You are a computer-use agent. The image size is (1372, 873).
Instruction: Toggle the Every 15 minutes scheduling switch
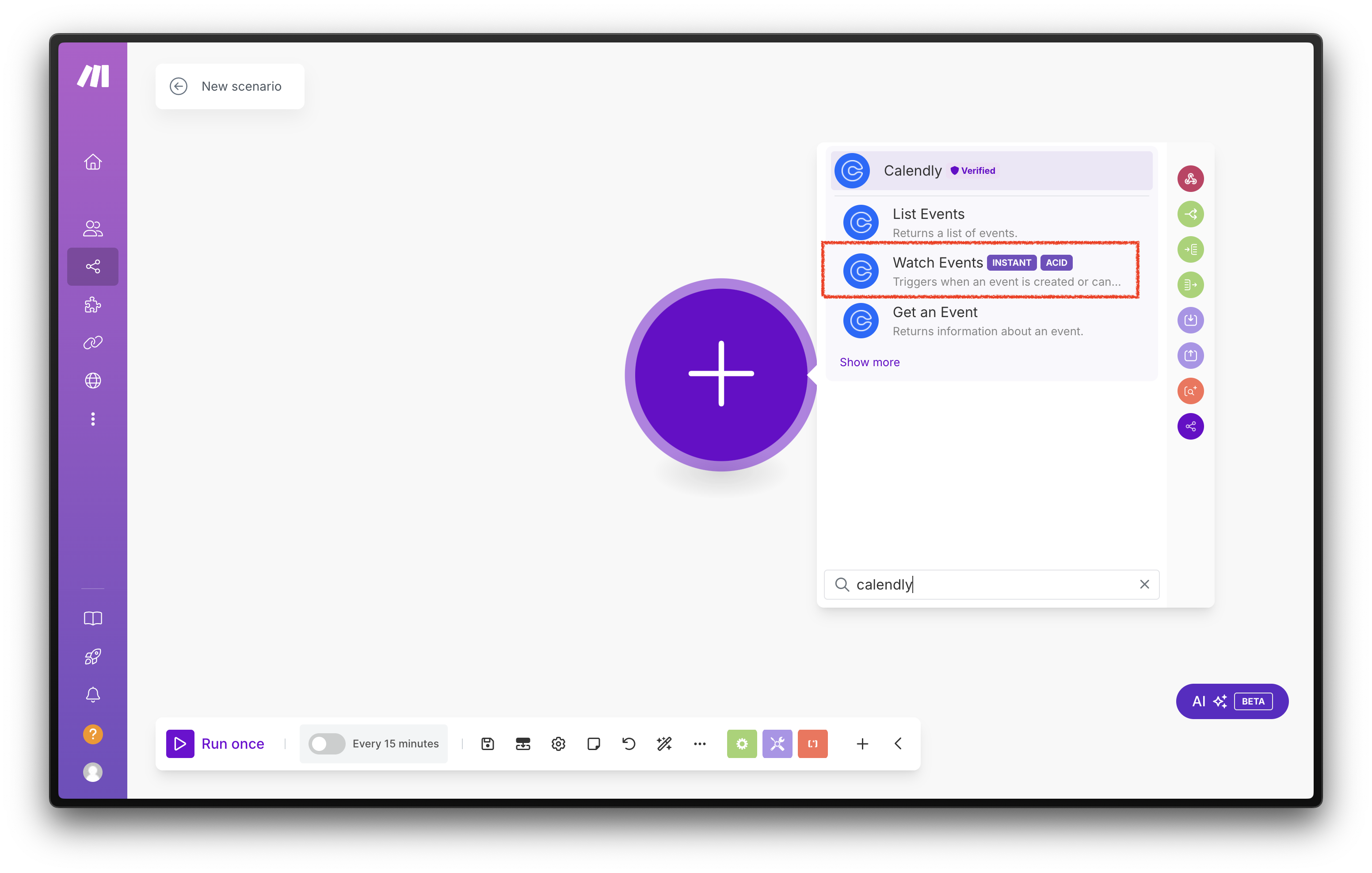pyautogui.click(x=327, y=743)
